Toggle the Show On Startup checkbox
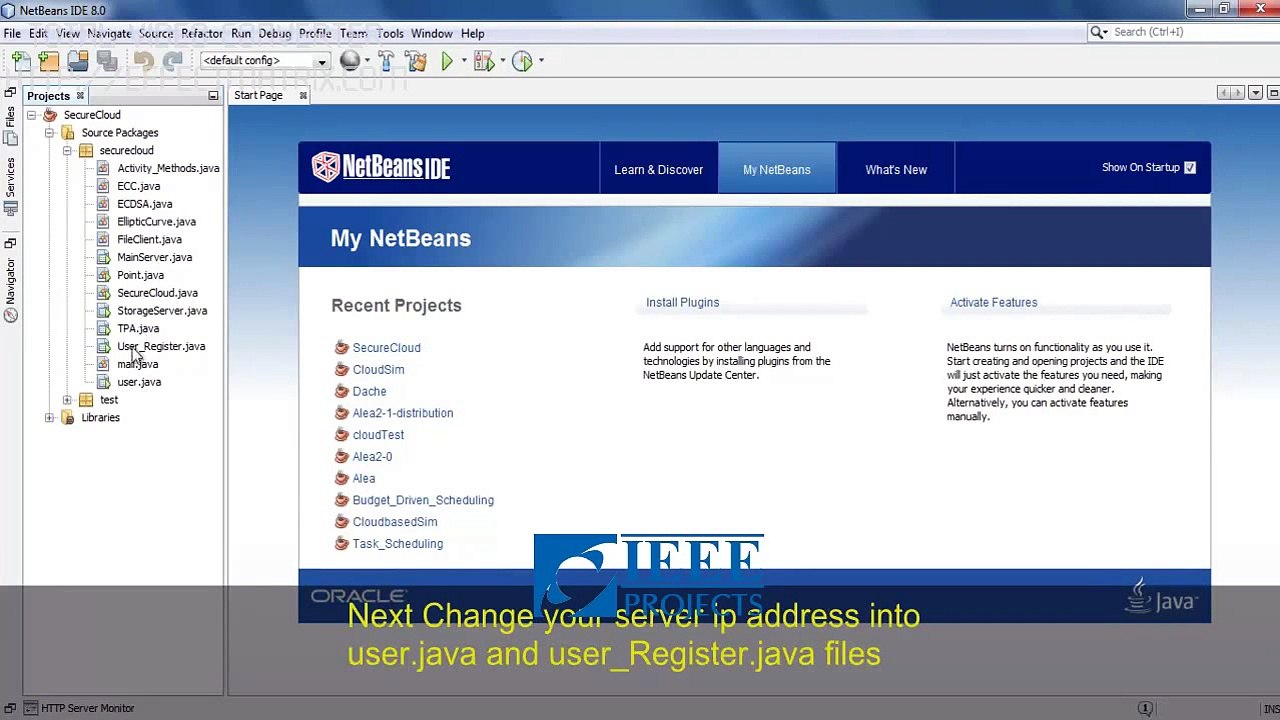This screenshot has width=1280, height=720. (x=1189, y=168)
